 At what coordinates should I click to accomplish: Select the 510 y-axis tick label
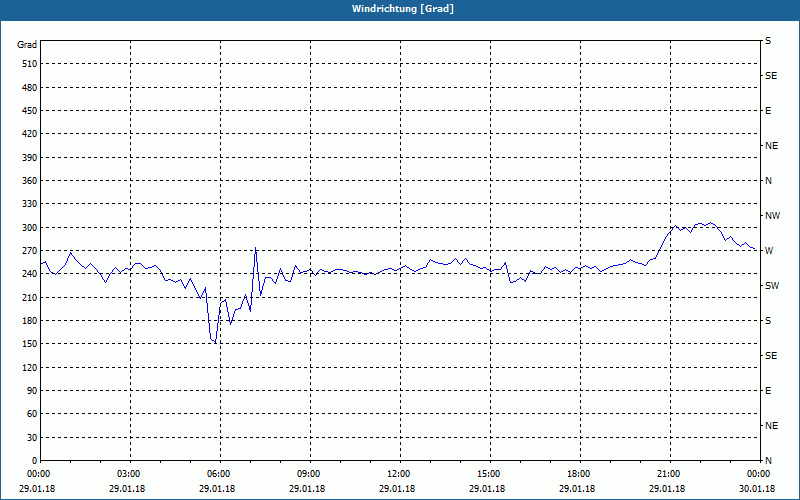pos(30,64)
